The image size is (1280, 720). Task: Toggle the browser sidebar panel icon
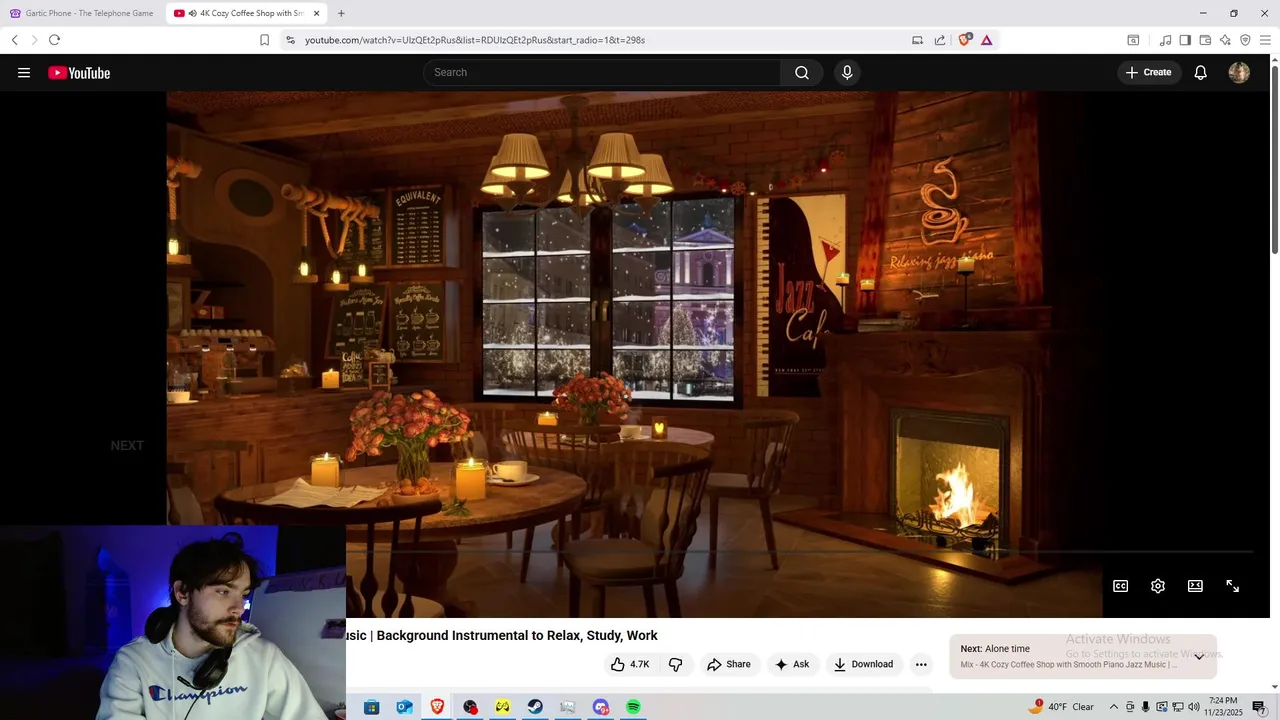pyautogui.click(x=1185, y=40)
